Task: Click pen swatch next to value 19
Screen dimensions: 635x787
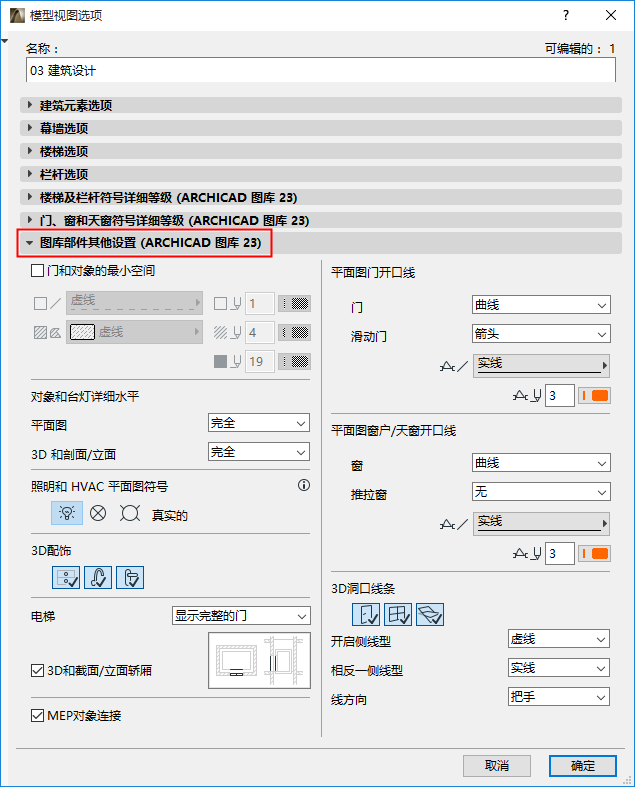Action: point(295,361)
